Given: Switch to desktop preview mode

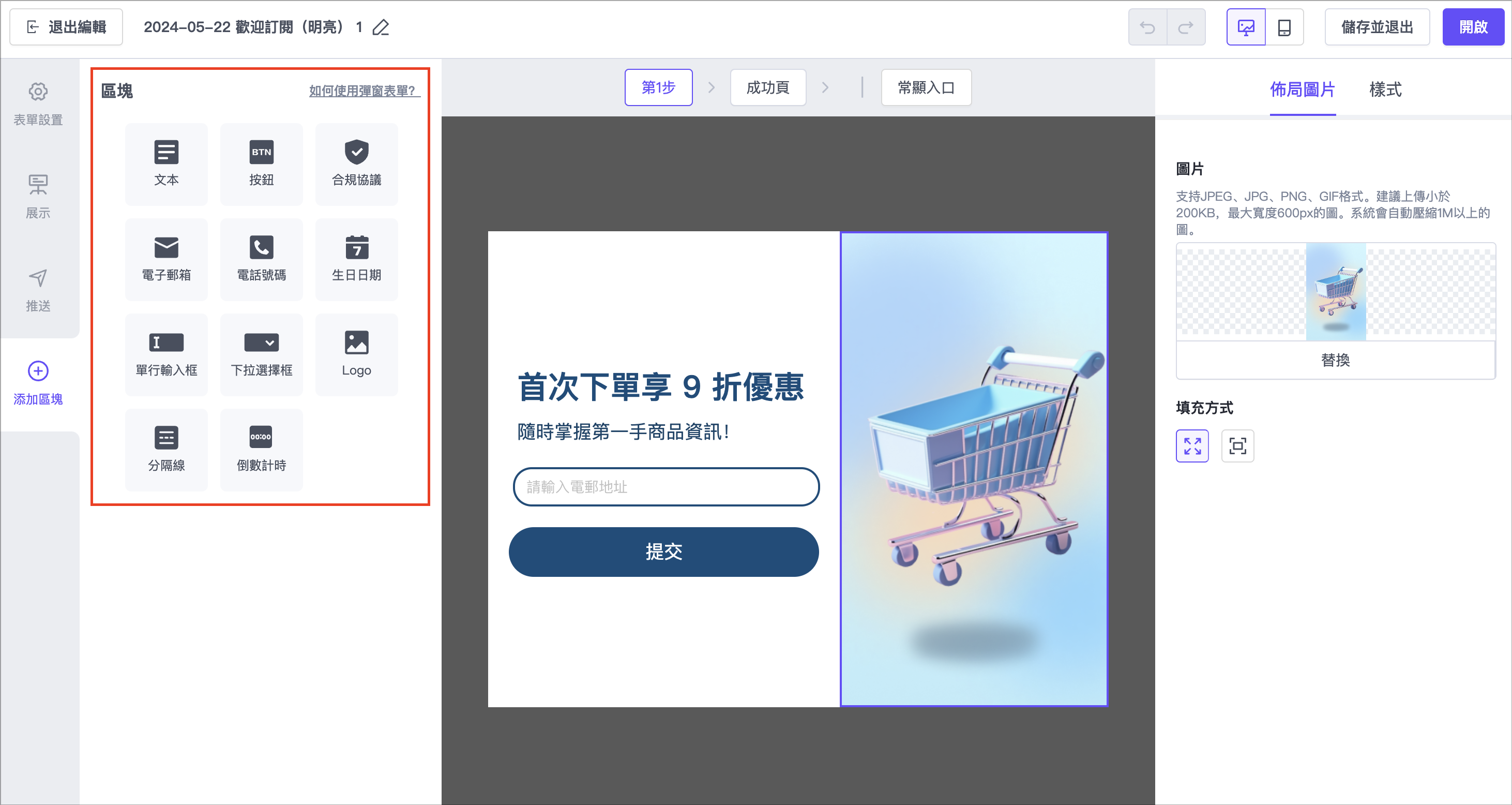Looking at the screenshot, I should tap(1246, 27).
